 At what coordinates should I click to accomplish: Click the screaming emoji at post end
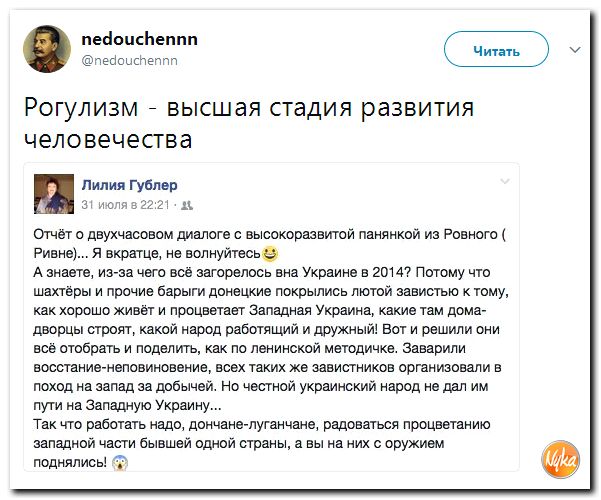pos(121,463)
